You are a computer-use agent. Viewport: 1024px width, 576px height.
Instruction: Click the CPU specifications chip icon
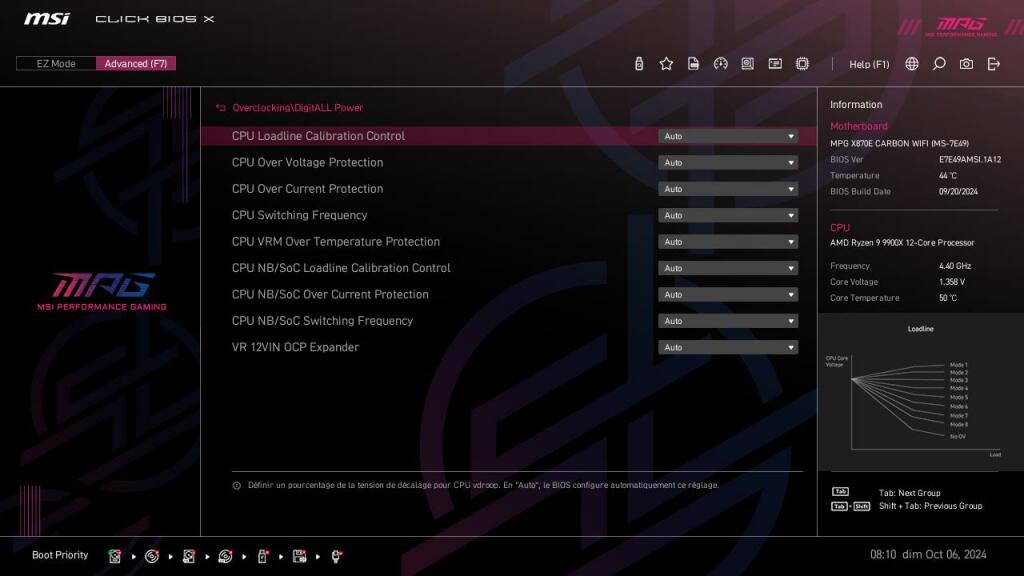(801, 63)
